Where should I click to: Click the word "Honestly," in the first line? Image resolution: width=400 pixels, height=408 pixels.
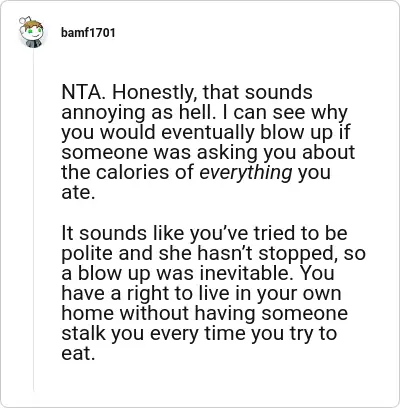click(154, 93)
